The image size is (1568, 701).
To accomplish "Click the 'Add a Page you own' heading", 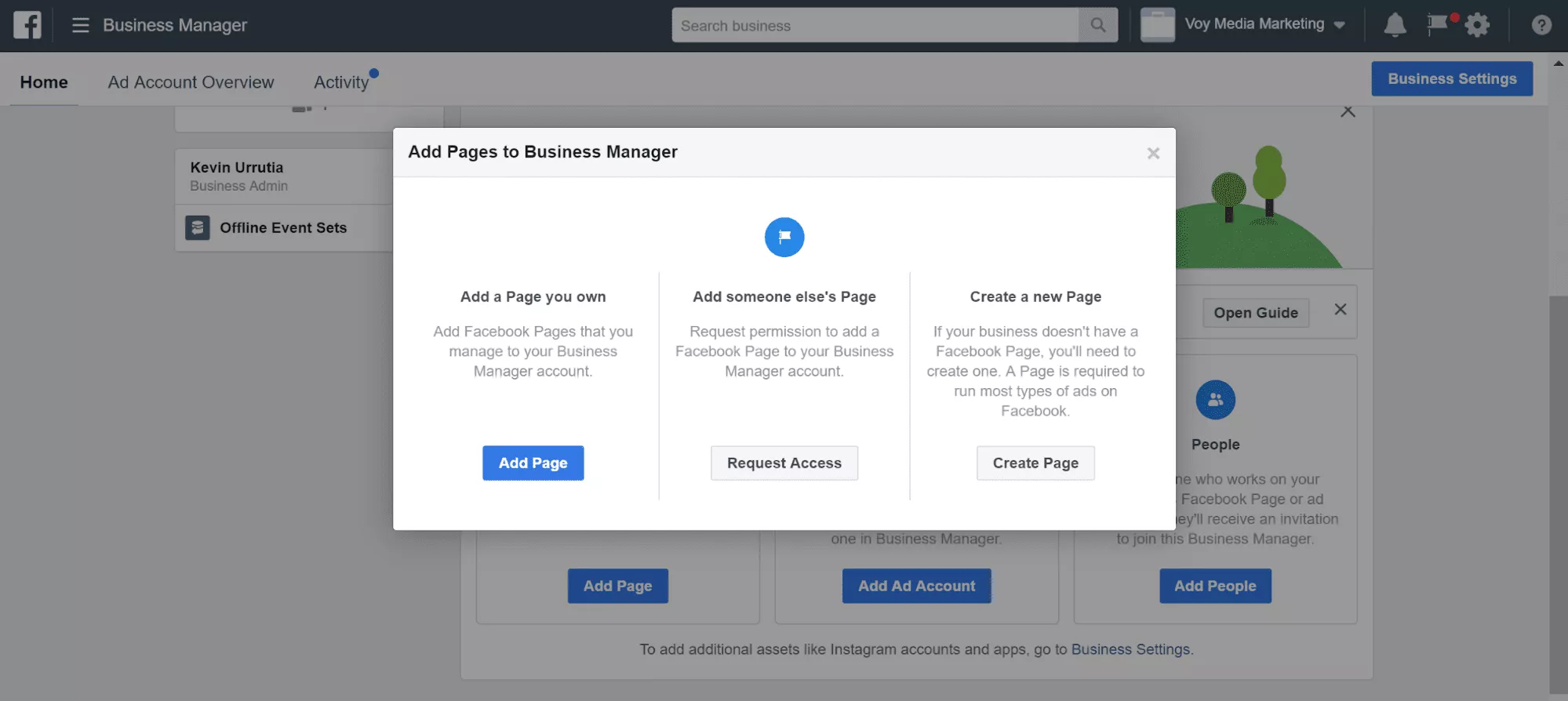I will (x=533, y=296).
